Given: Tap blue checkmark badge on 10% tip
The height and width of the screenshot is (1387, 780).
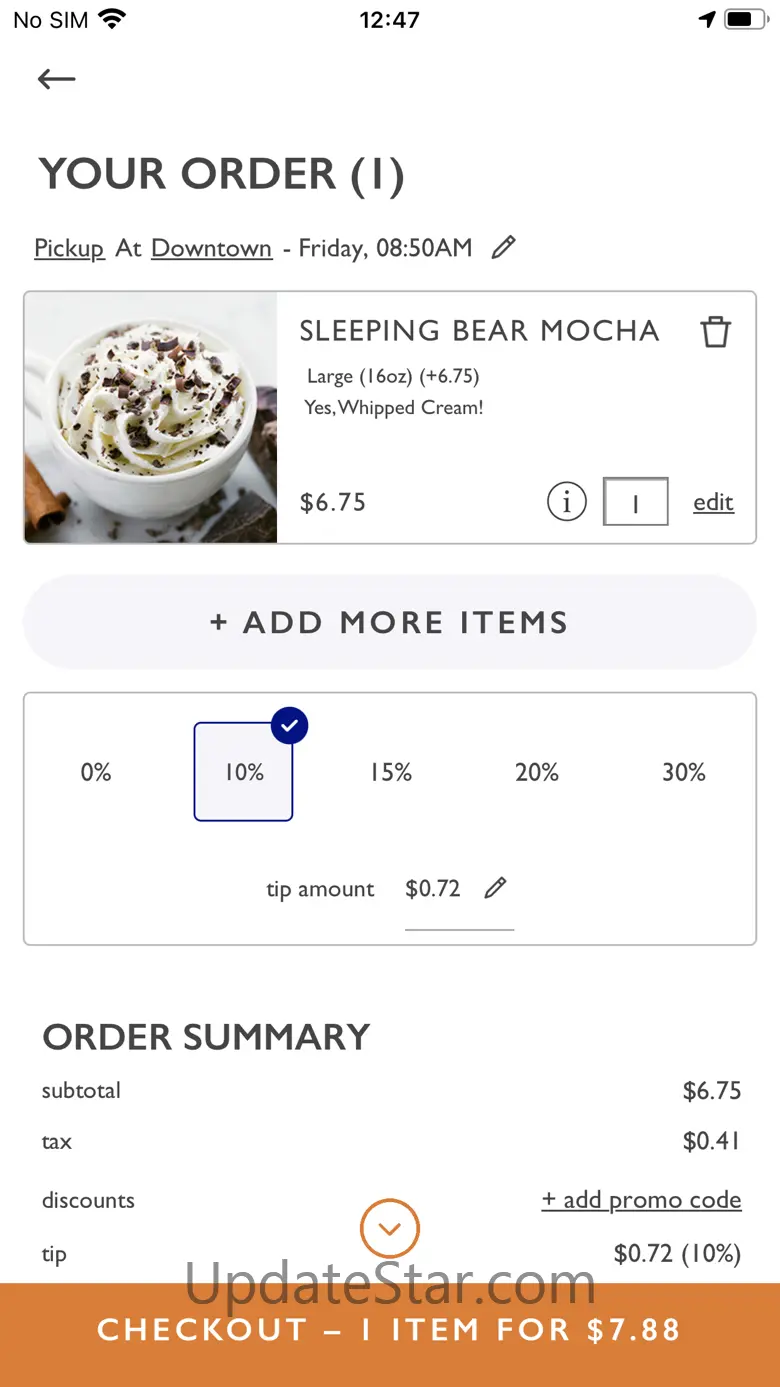Looking at the screenshot, I should click(x=289, y=726).
